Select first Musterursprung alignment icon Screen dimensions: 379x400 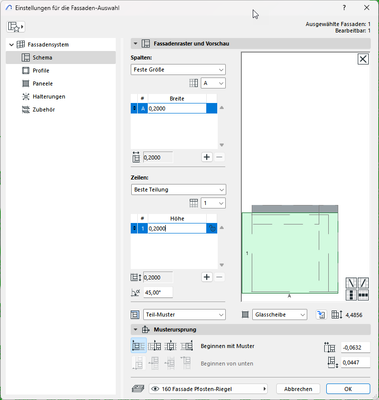[x=139, y=346]
